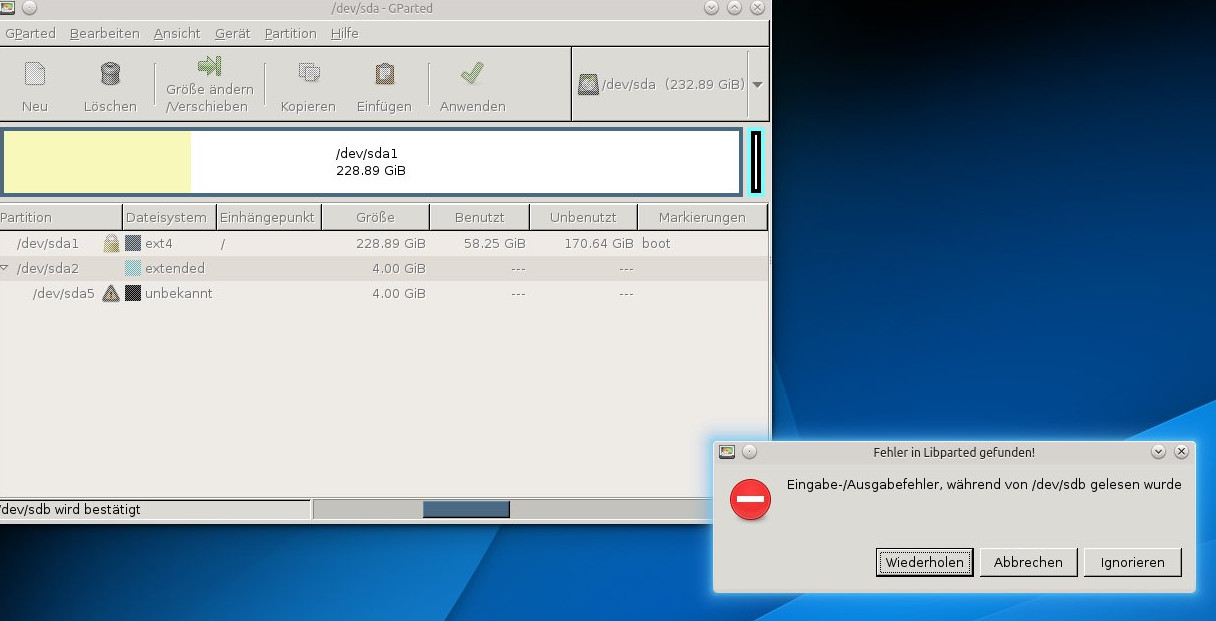Select the /dev/sda2 row in partition list
This screenshot has width=1216, height=621.
[x=384, y=268]
